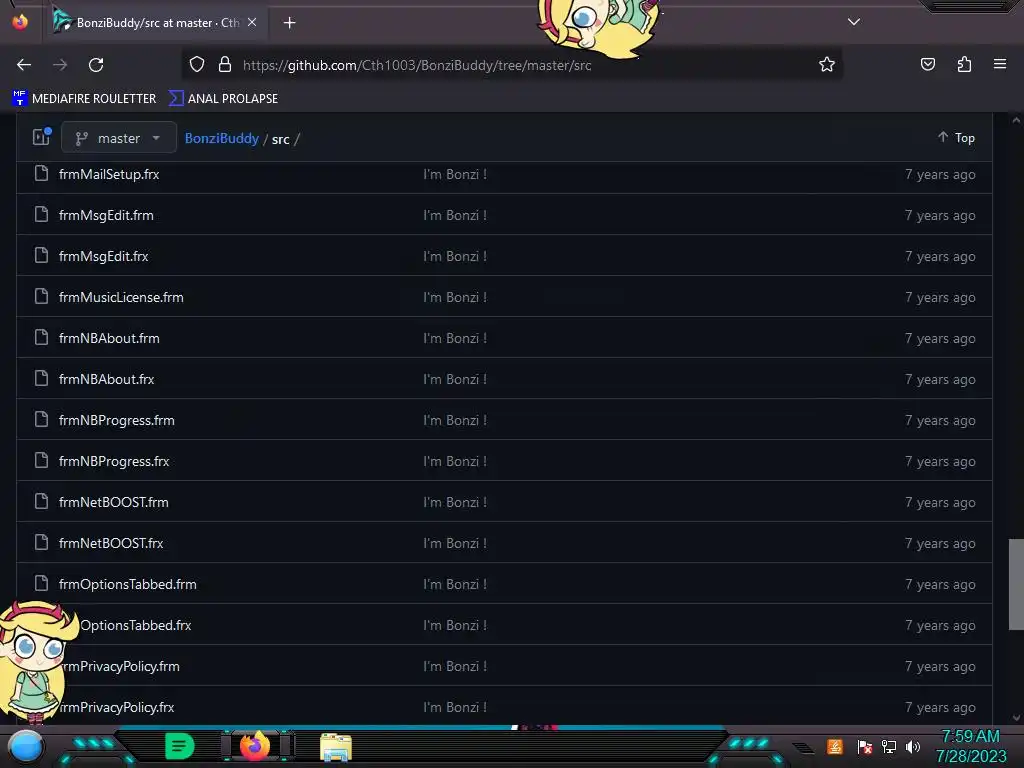Image resolution: width=1024 pixels, height=768 pixels.
Task: Click scrollbar up arrow
Action: [x=1016, y=120]
